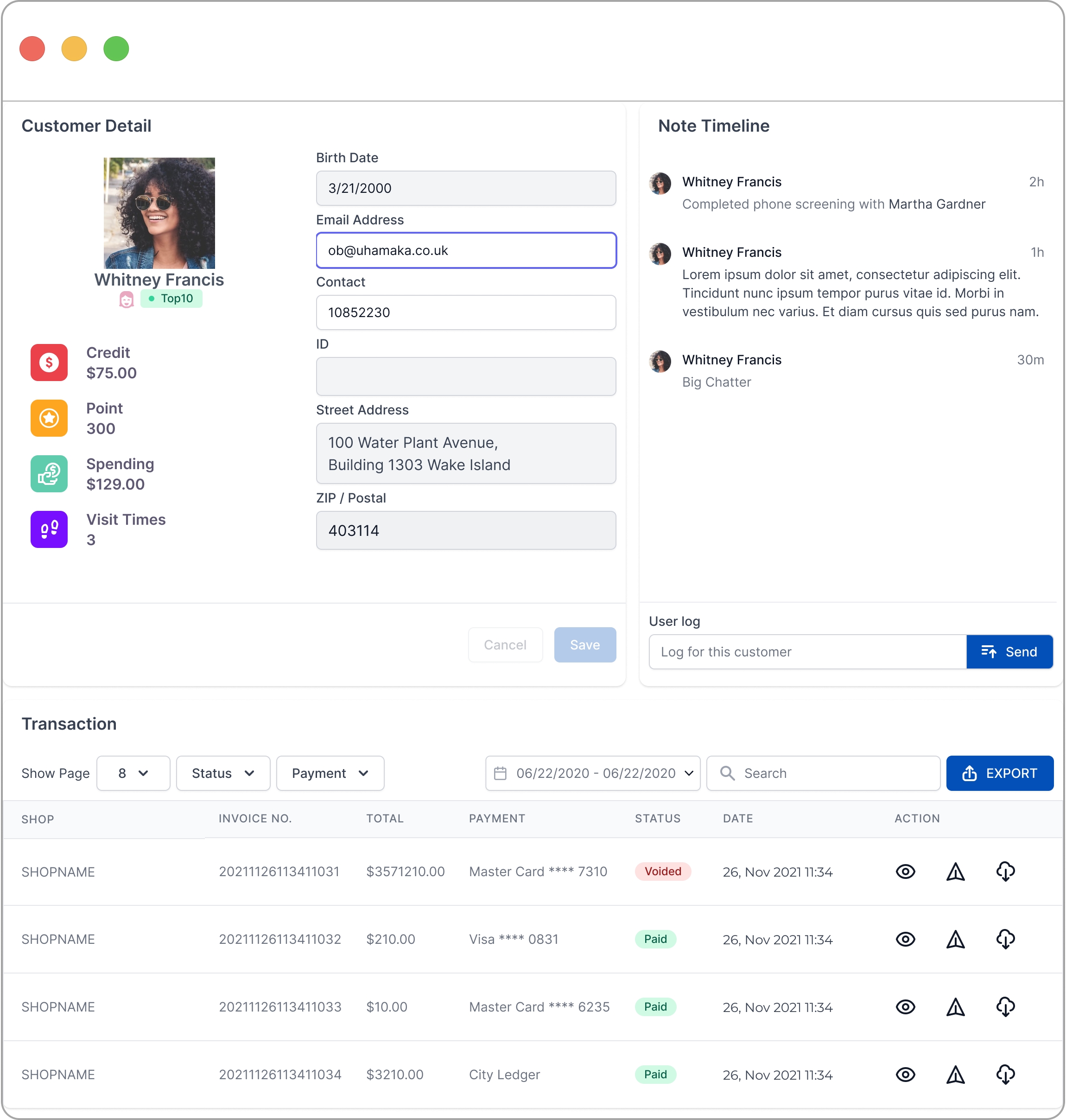Open the date range picker 06/22/2020

593,773
